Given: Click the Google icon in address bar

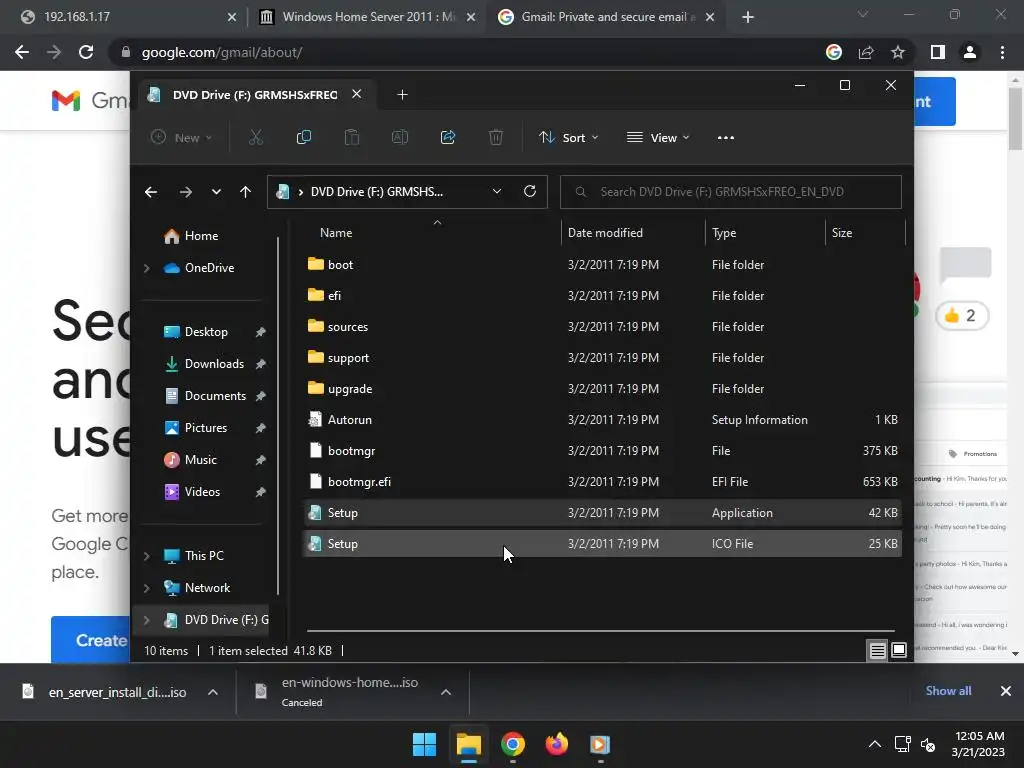Looking at the screenshot, I should [x=834, y=52].
